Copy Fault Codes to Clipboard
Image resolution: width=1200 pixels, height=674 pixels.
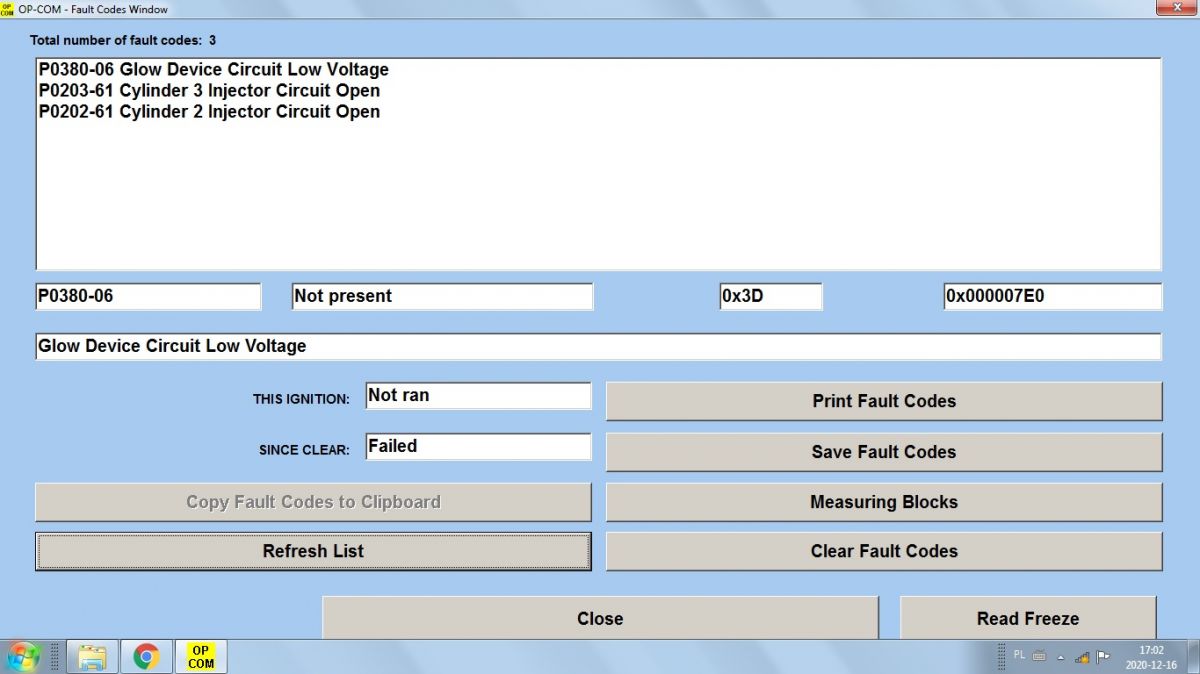(313, 502)
